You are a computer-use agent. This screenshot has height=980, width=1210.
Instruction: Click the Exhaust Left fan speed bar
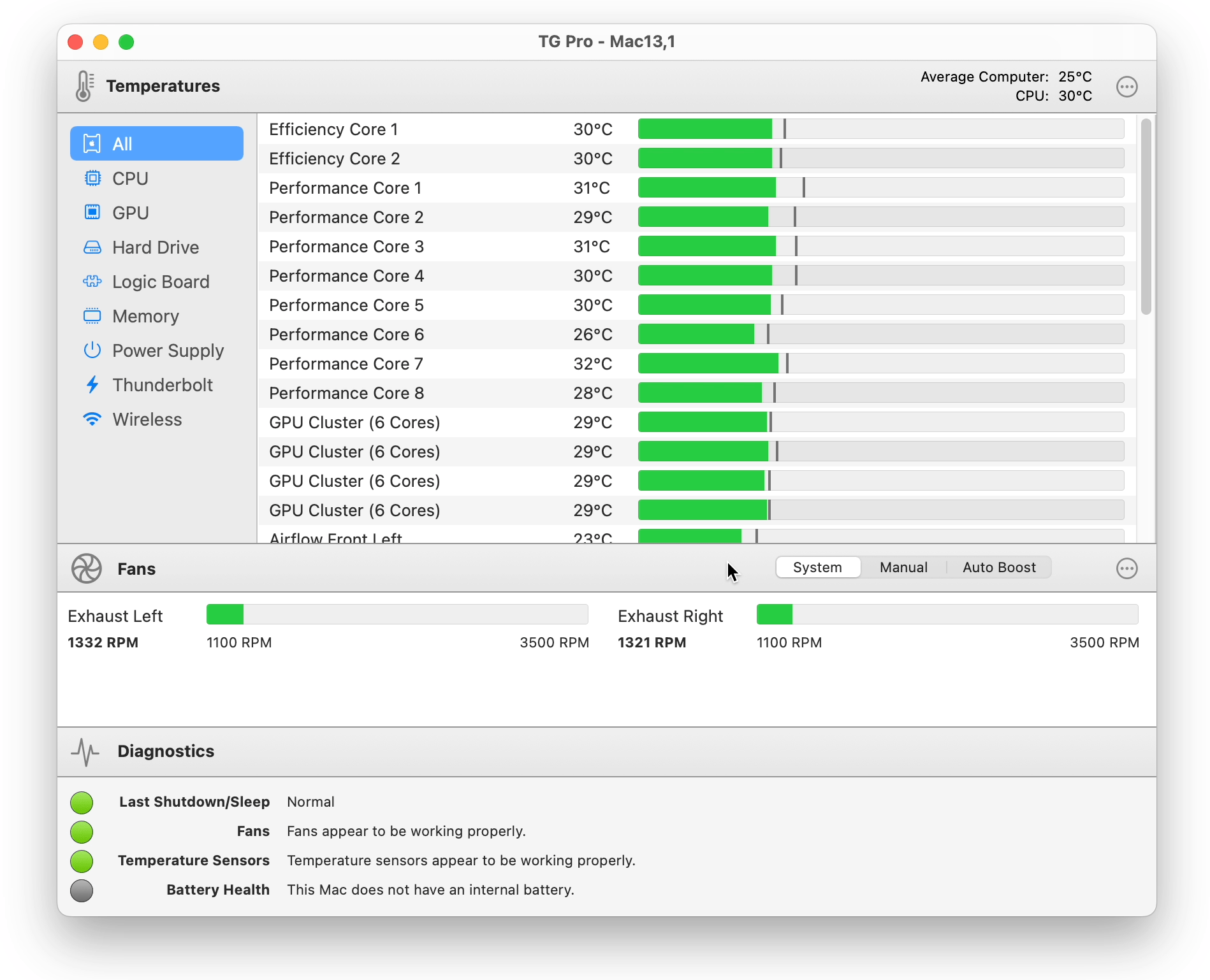[x=397, y=614]
